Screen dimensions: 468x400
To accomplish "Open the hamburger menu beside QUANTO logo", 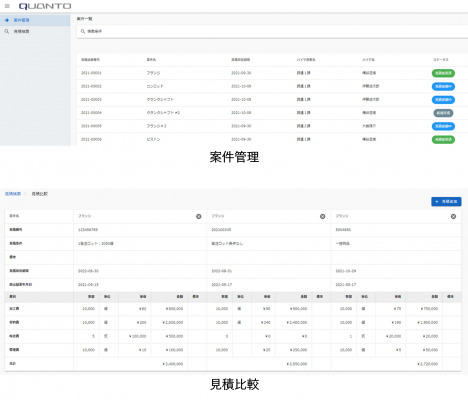I will 7,6.
